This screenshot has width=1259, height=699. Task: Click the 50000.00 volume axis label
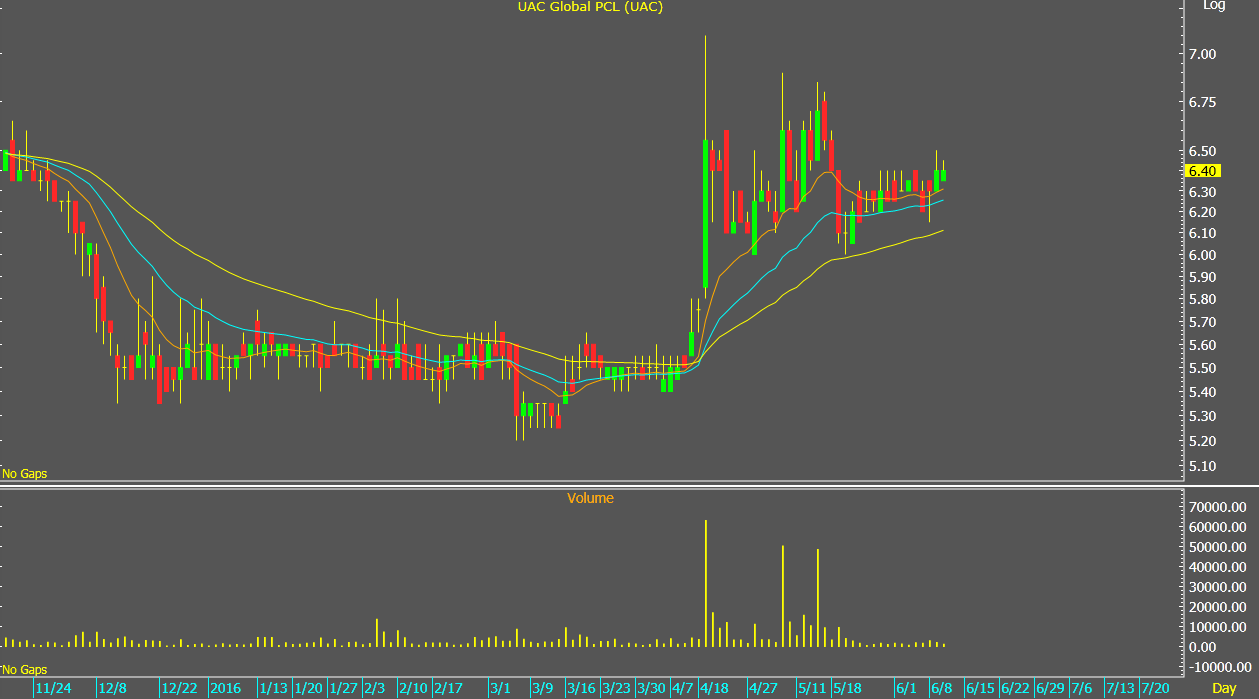(x=1216, y=547)
